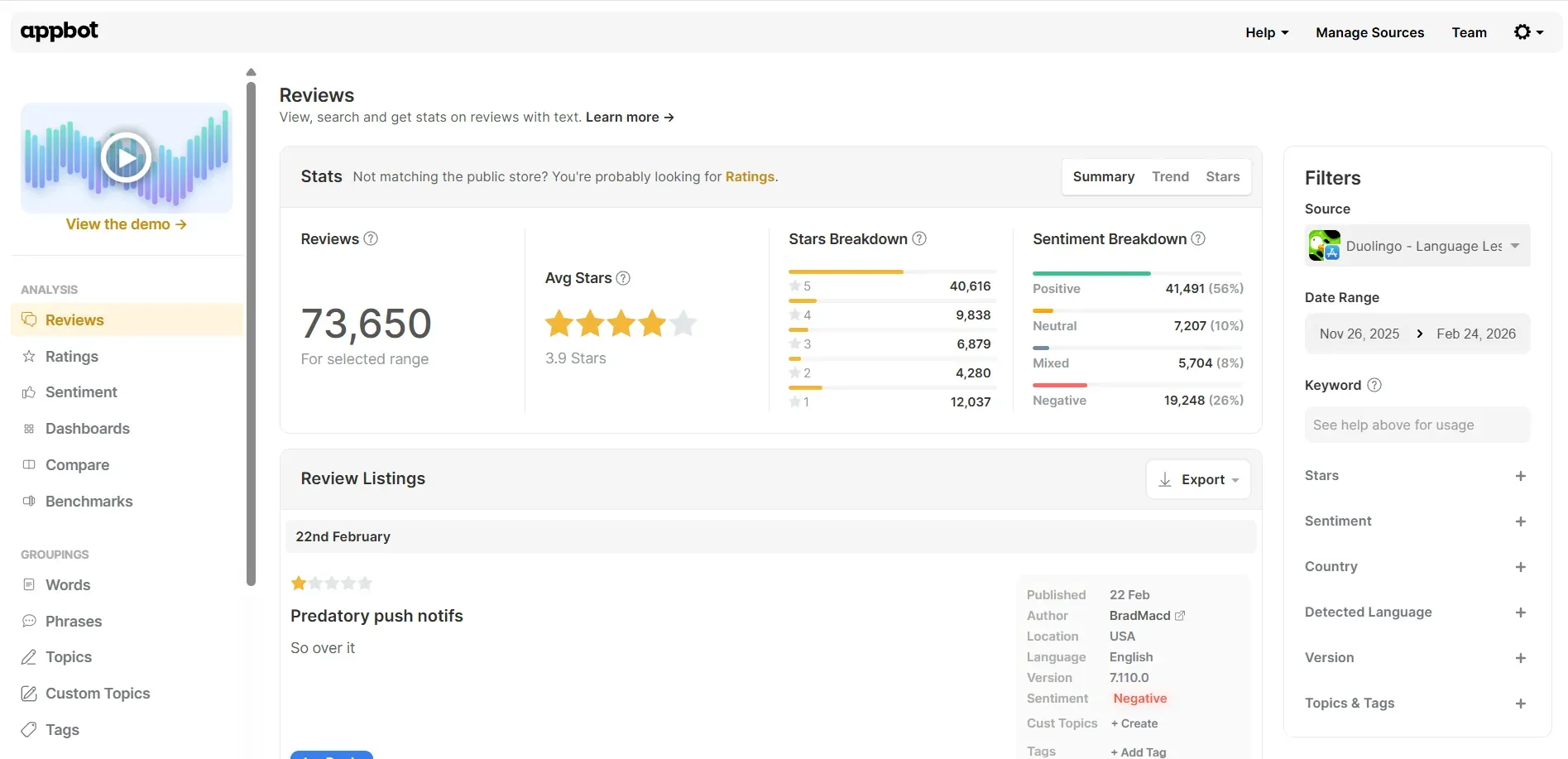Image resolution: width=1568 pixels, height=759 pixels.
Task: Click the Sentiment thumbs-up icon
Action: (29, 392)
